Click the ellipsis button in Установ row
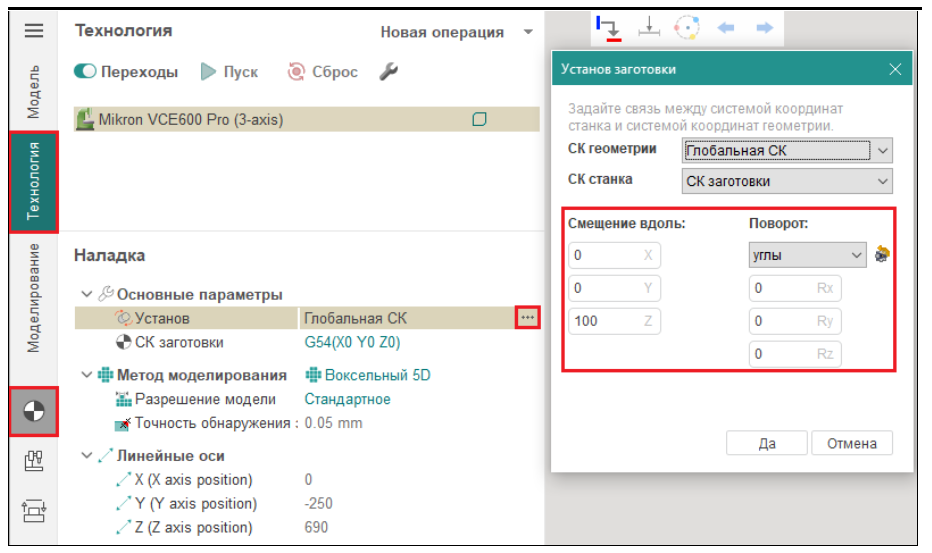Screen dimensions: 932x553 [527, 318]
